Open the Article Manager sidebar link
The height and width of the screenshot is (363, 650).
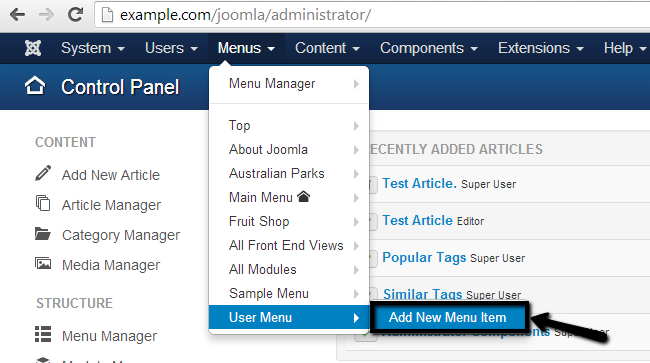(x=112, y=205)
